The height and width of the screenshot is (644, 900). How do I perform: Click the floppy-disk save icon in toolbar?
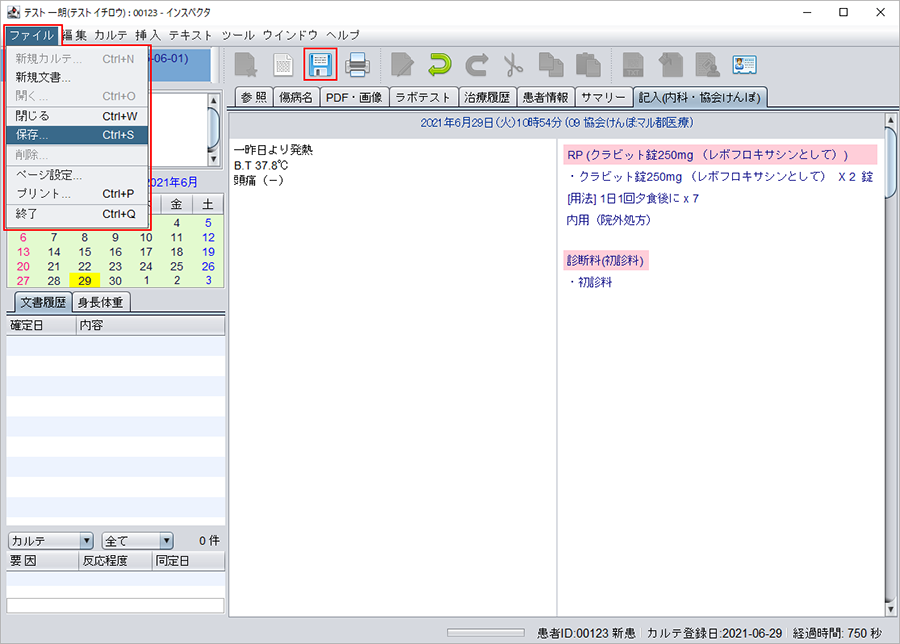320,64
